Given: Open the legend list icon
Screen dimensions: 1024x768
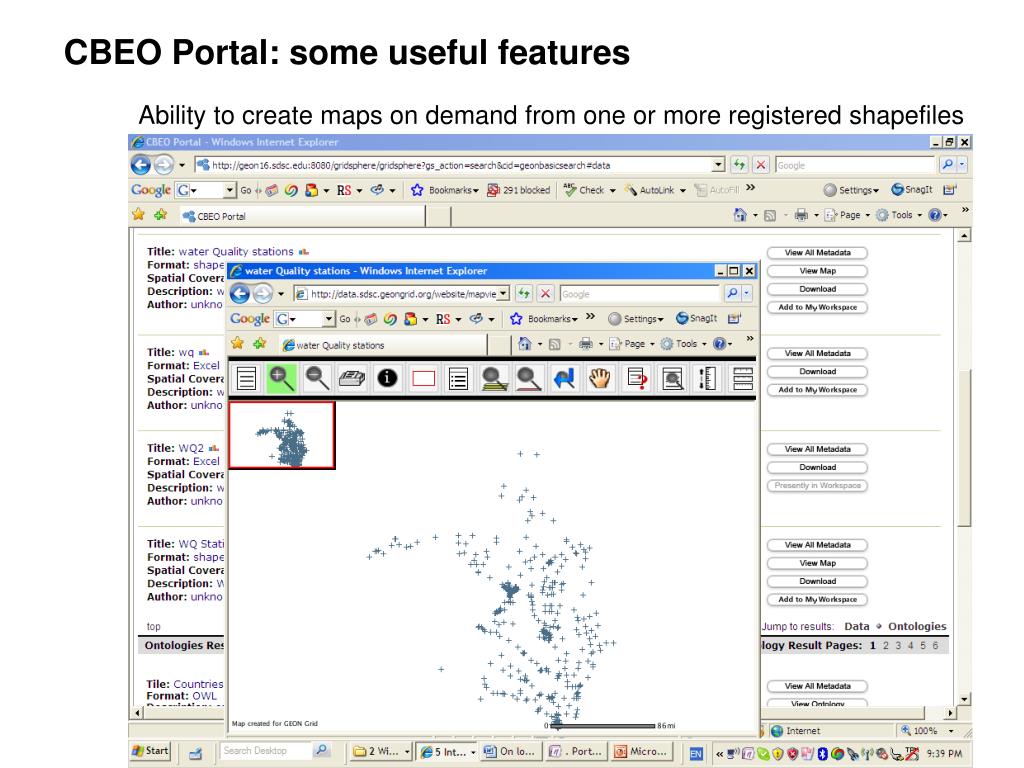Looking at the screenshot, I should pyautogui.click(x=458, y=378).
